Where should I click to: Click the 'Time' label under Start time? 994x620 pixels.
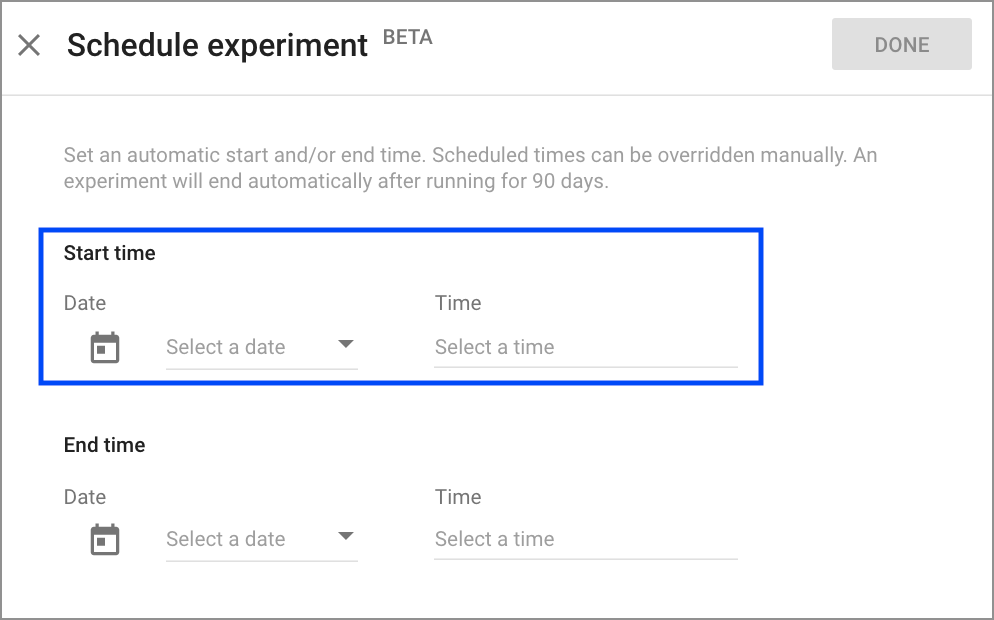pyautogui.click(x=458, y=304)
